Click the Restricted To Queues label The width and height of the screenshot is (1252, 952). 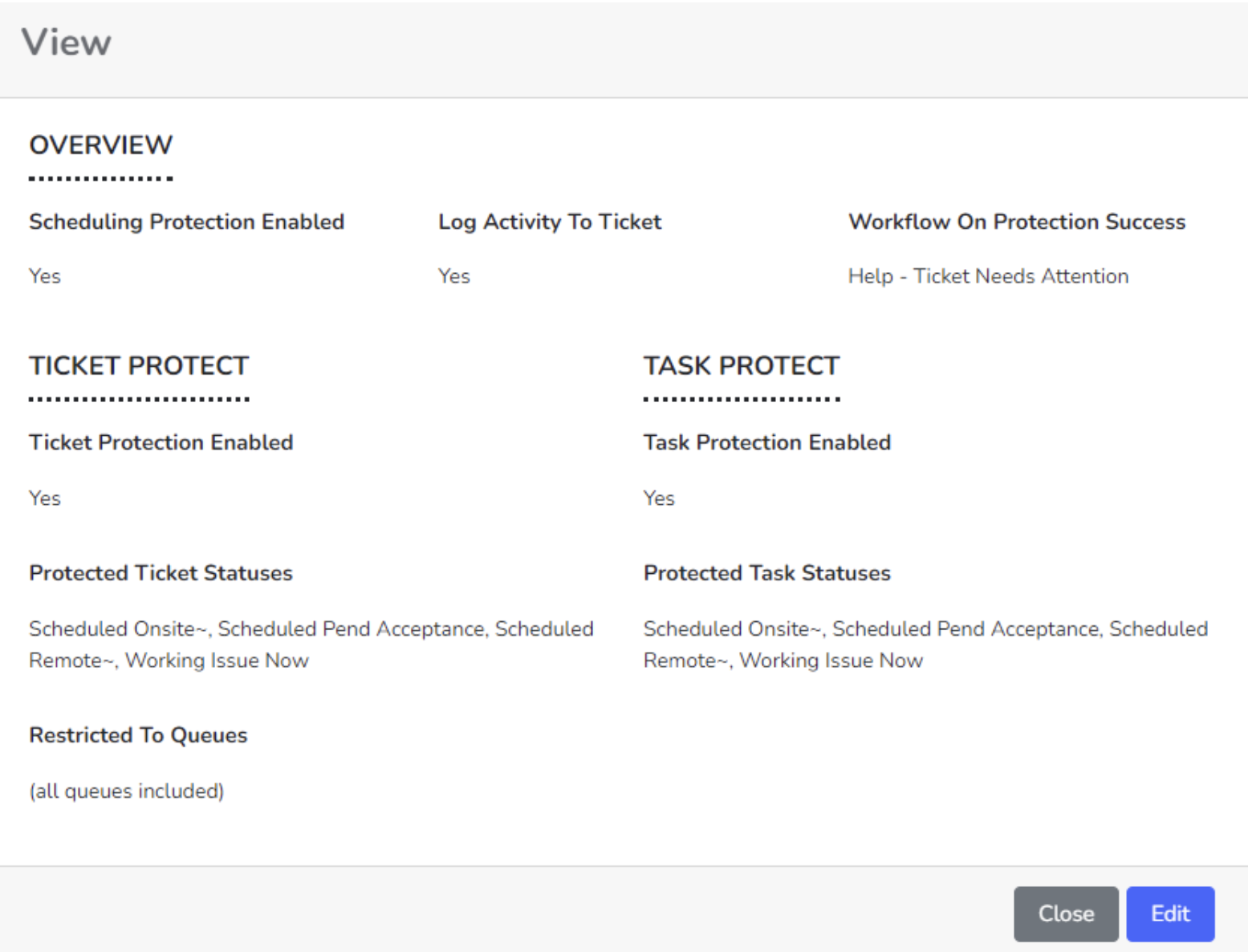pos(138,735)
